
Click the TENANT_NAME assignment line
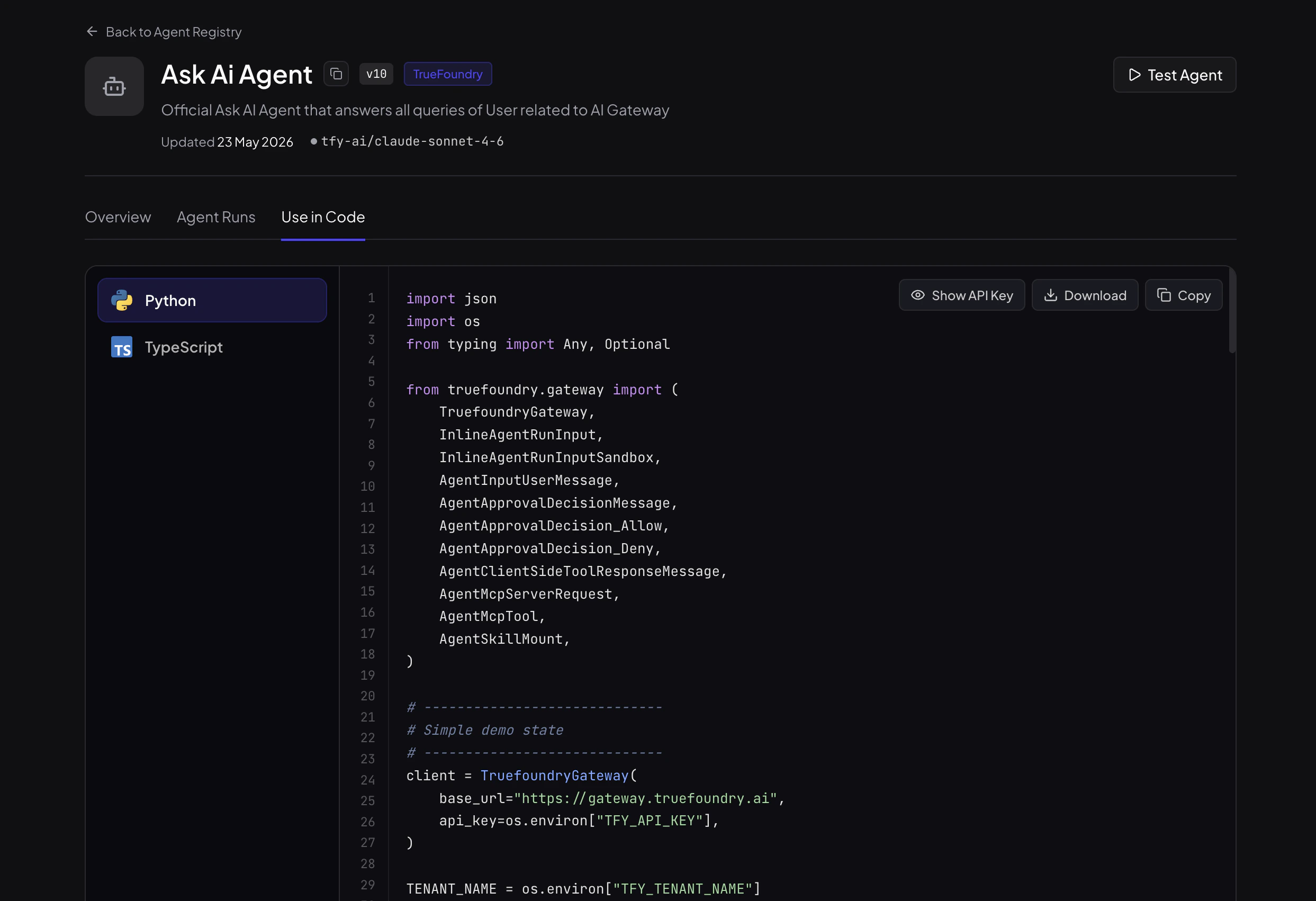click(583, 888)
